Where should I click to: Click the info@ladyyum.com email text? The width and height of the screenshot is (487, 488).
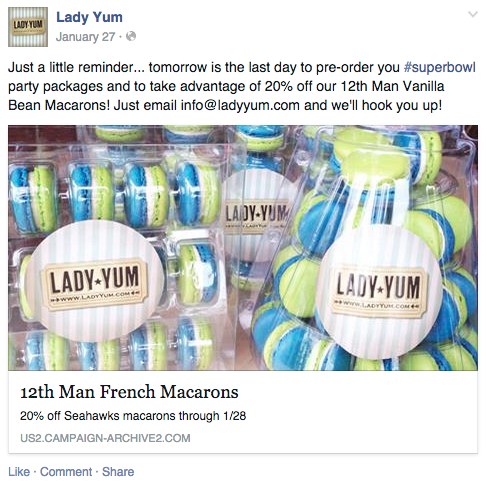pyautogui.click(x=240, y=105)
